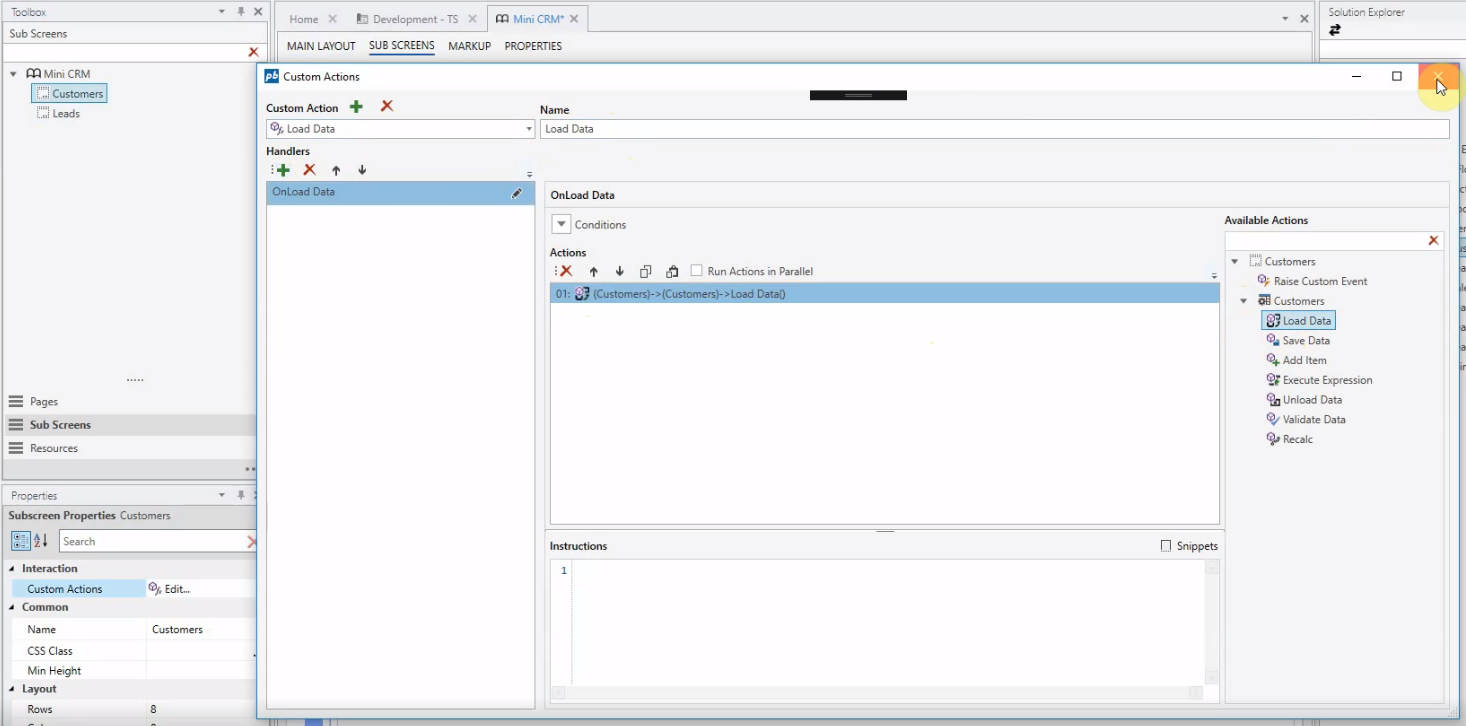Edit OnLoad Data handler with pencil icon
This screenshot has height=726, width=1466.
click(517, 193)
